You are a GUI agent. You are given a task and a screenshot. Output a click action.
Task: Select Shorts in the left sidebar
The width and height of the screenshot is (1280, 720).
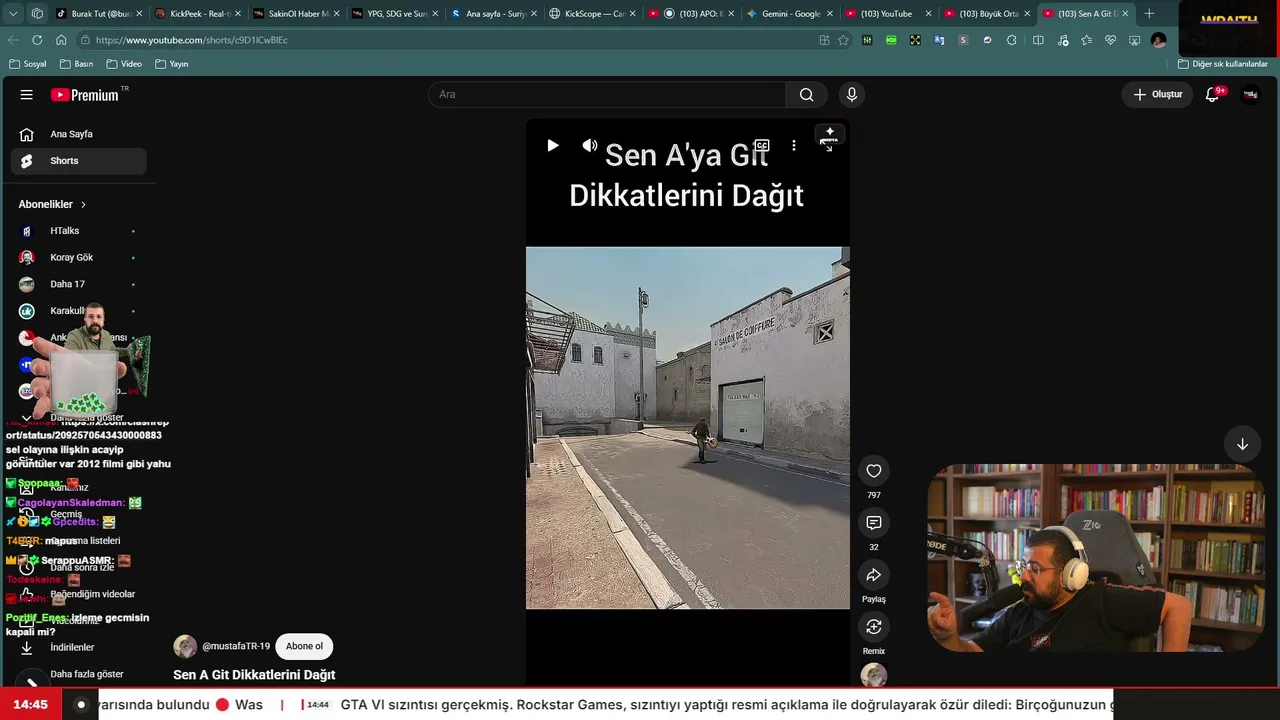[78, 161]
